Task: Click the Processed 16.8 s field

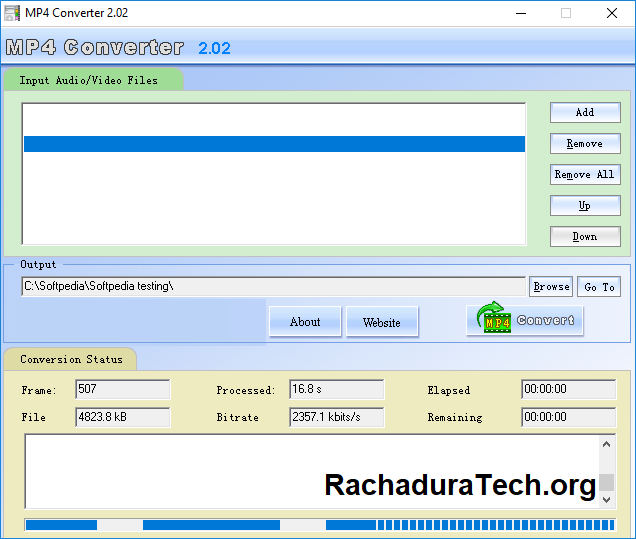Action: (336, 389)
